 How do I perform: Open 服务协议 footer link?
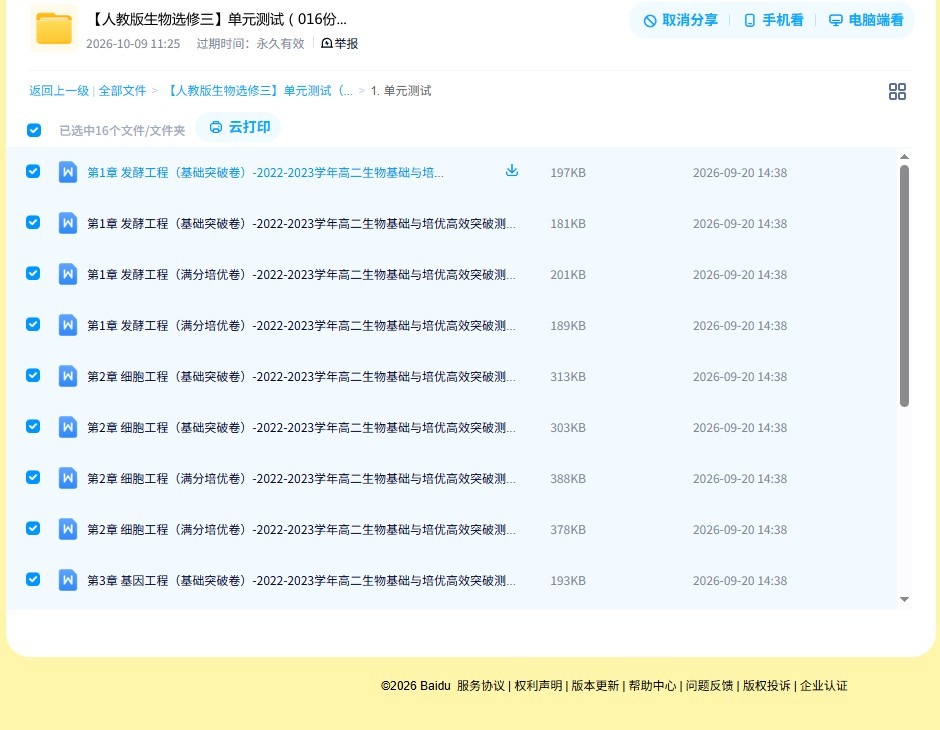point(481,686)
